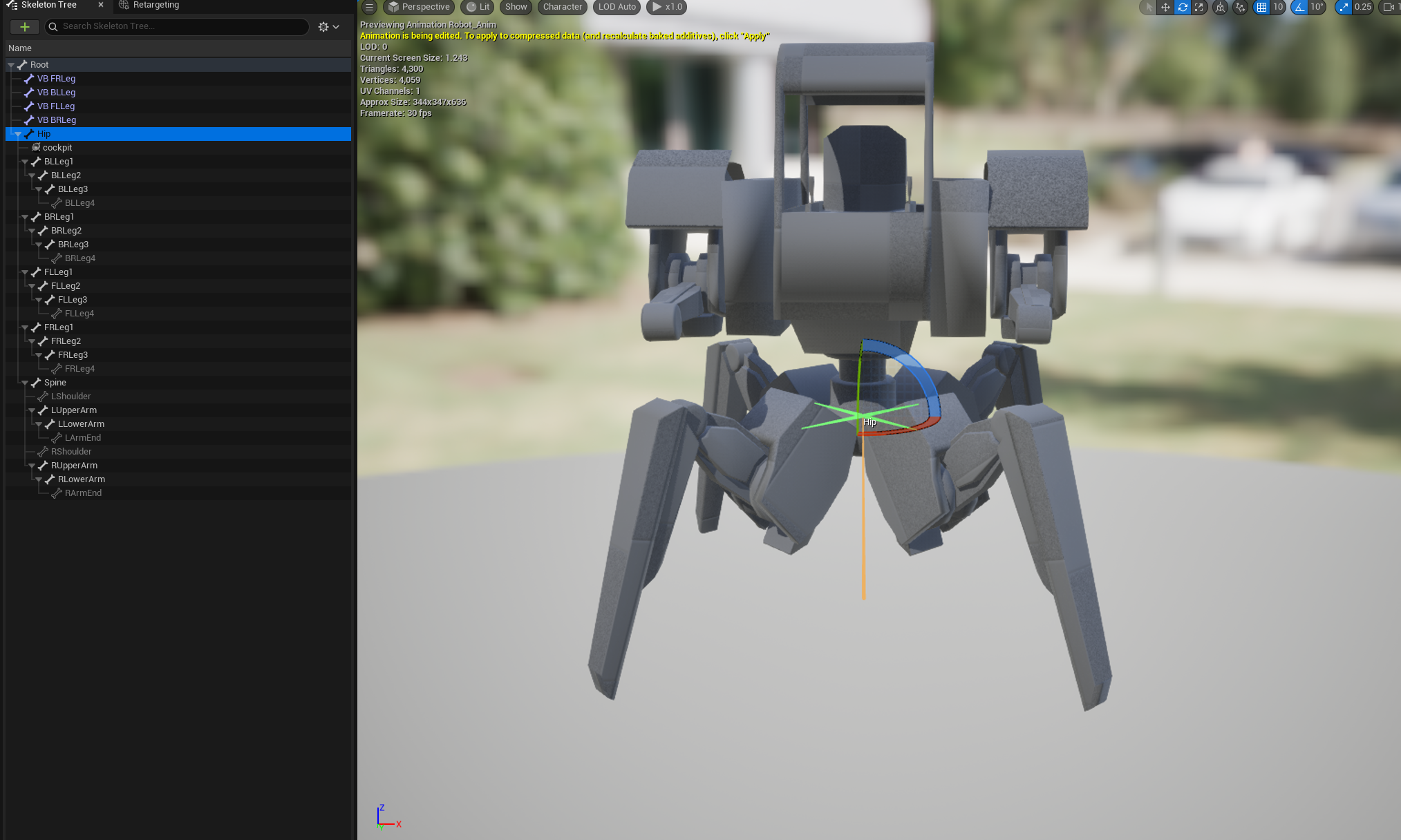Click the LOD Auto button
1401x840 pixels.
pyautogui.click(x=617, y=7)
